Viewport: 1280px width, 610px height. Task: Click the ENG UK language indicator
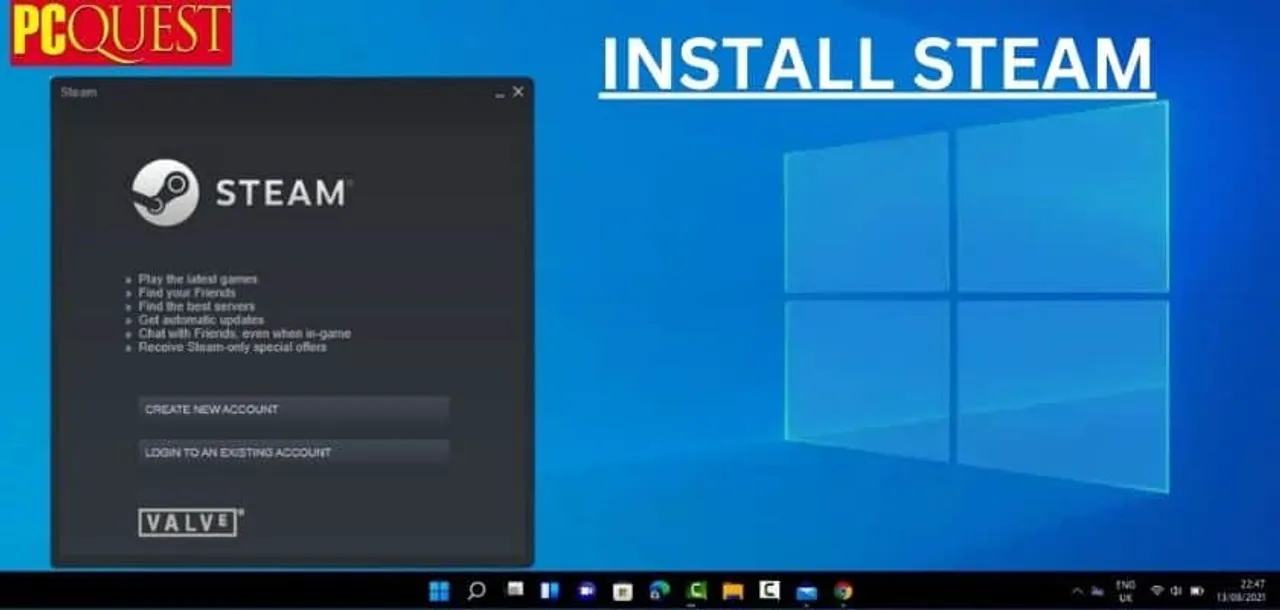pos(1125,591)
